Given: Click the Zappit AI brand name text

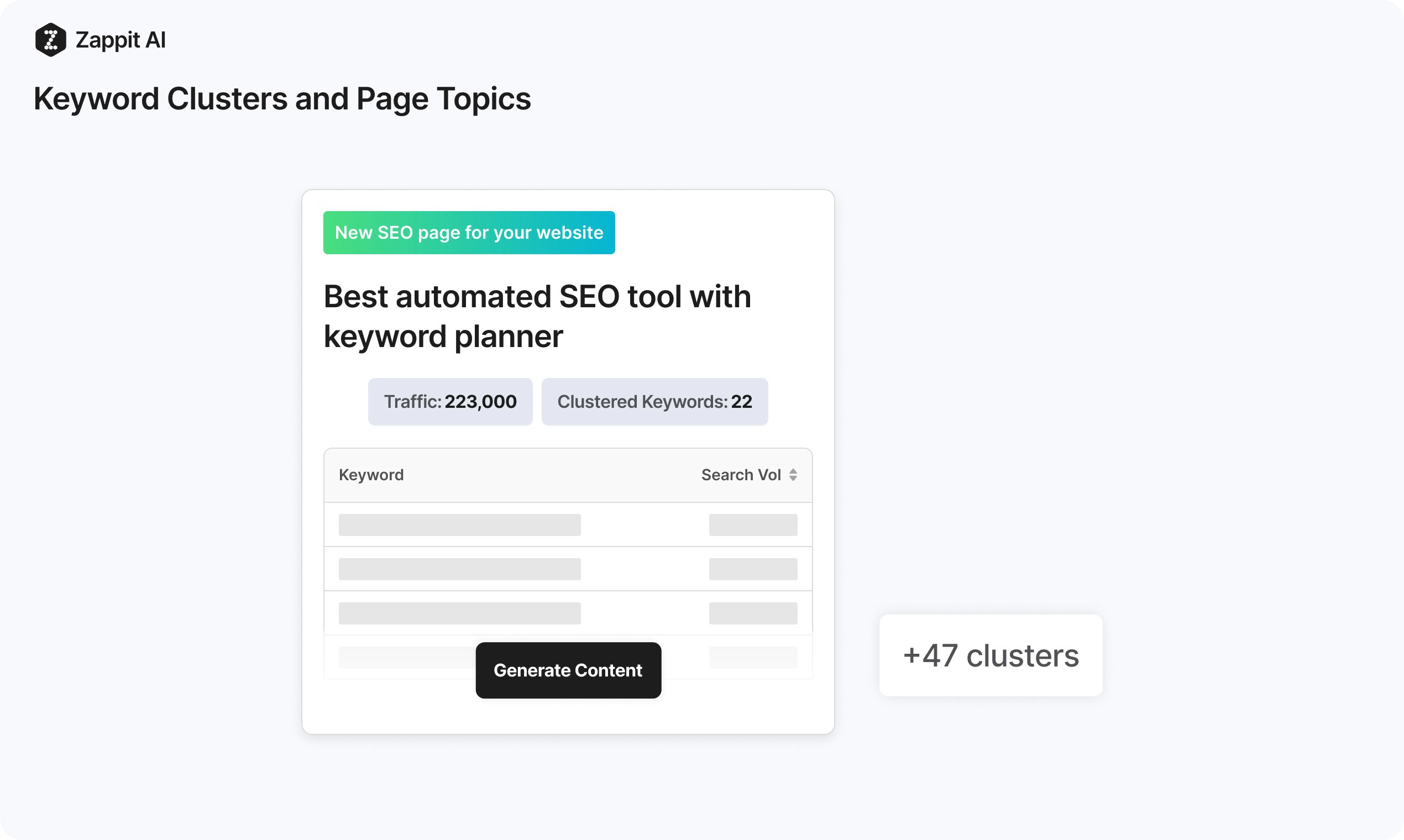Looking at the screenshot, I should click(121, 40).
